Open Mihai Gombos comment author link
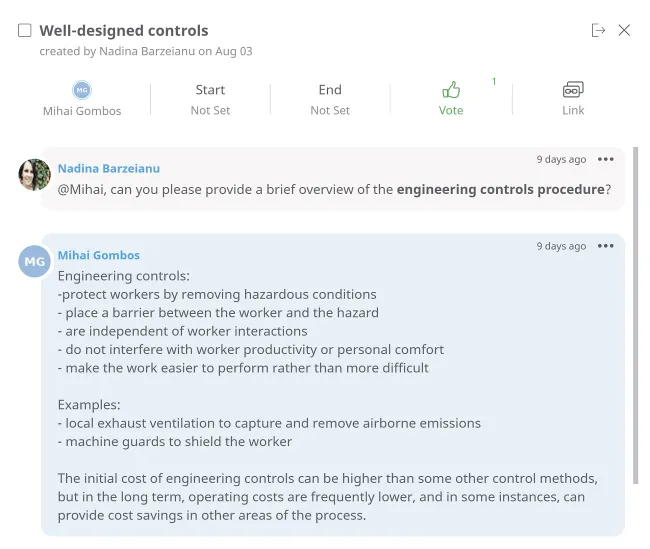Image resolution: width=650 pixels, height=549 pixels. point(99,255)
